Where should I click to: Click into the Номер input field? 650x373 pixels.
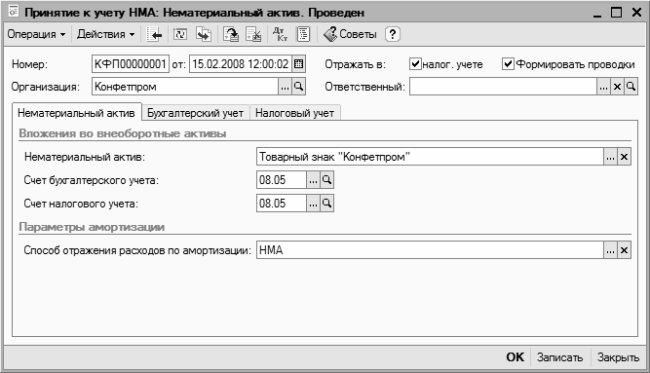click(x=130, y=64)
